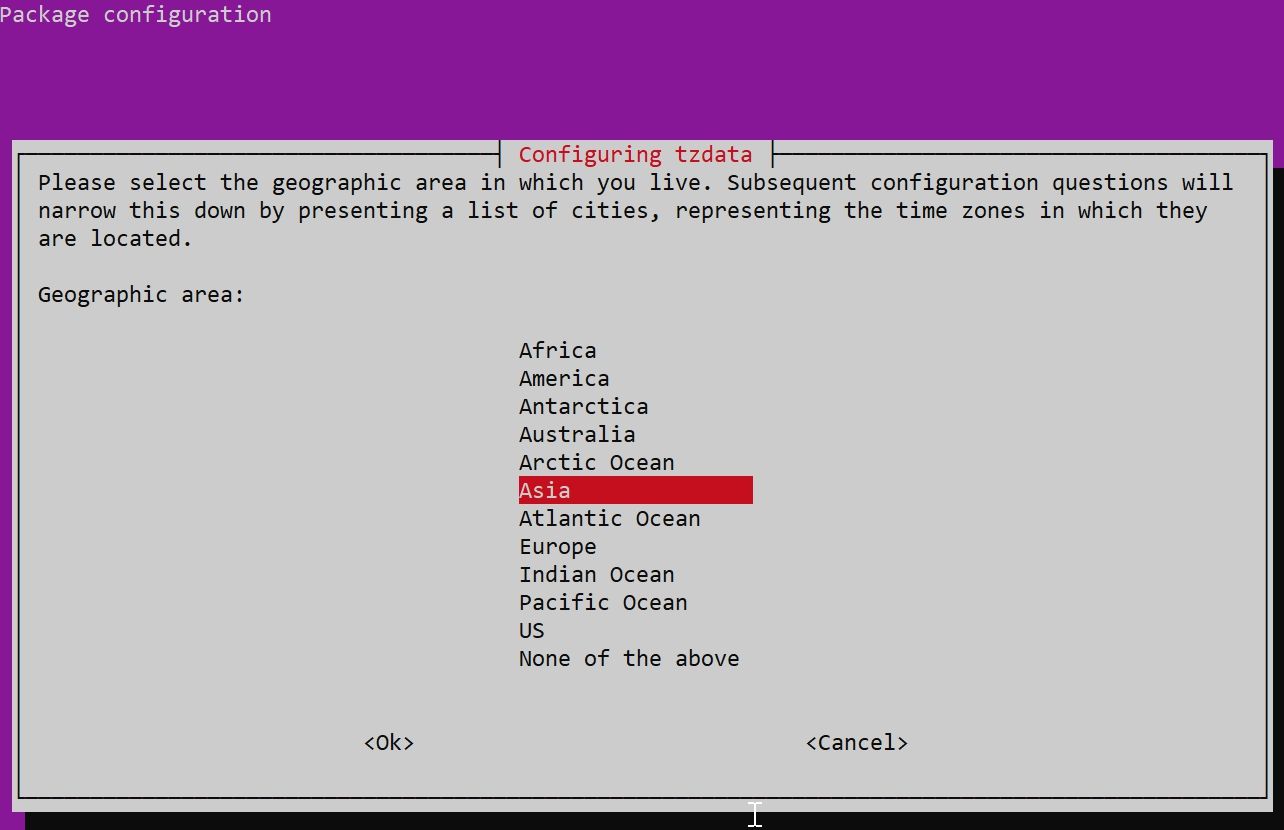
Task: Click the red highlight bar beside Asia
Action: tap(662, 490)
